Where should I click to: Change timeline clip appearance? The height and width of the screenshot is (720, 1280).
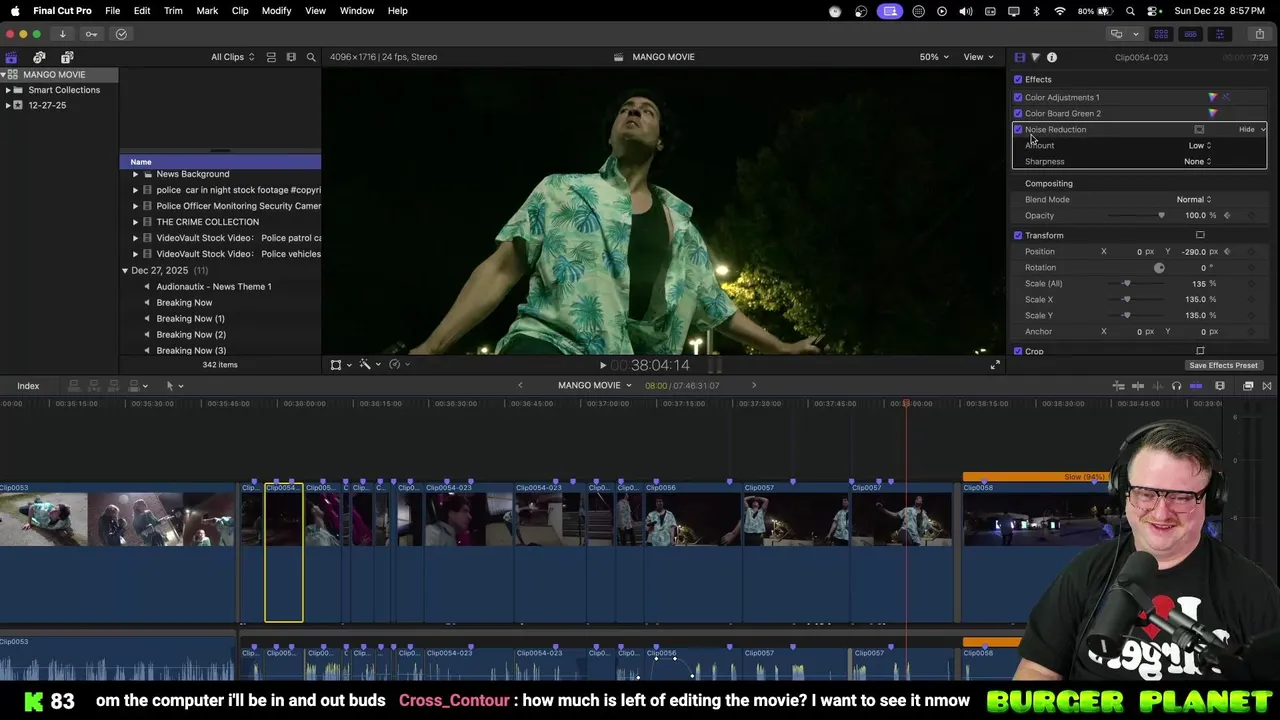1220,386
